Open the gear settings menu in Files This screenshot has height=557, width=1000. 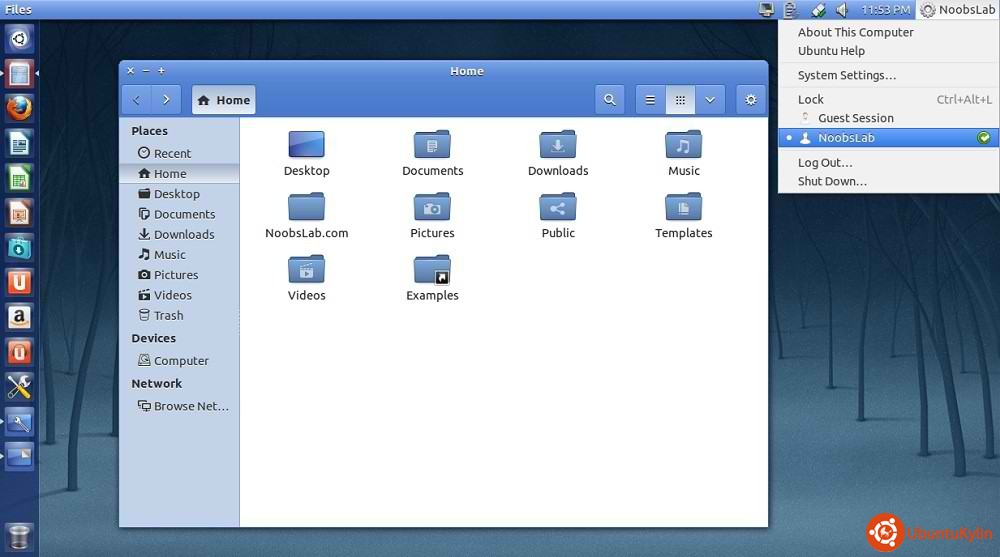coord(751,100)
